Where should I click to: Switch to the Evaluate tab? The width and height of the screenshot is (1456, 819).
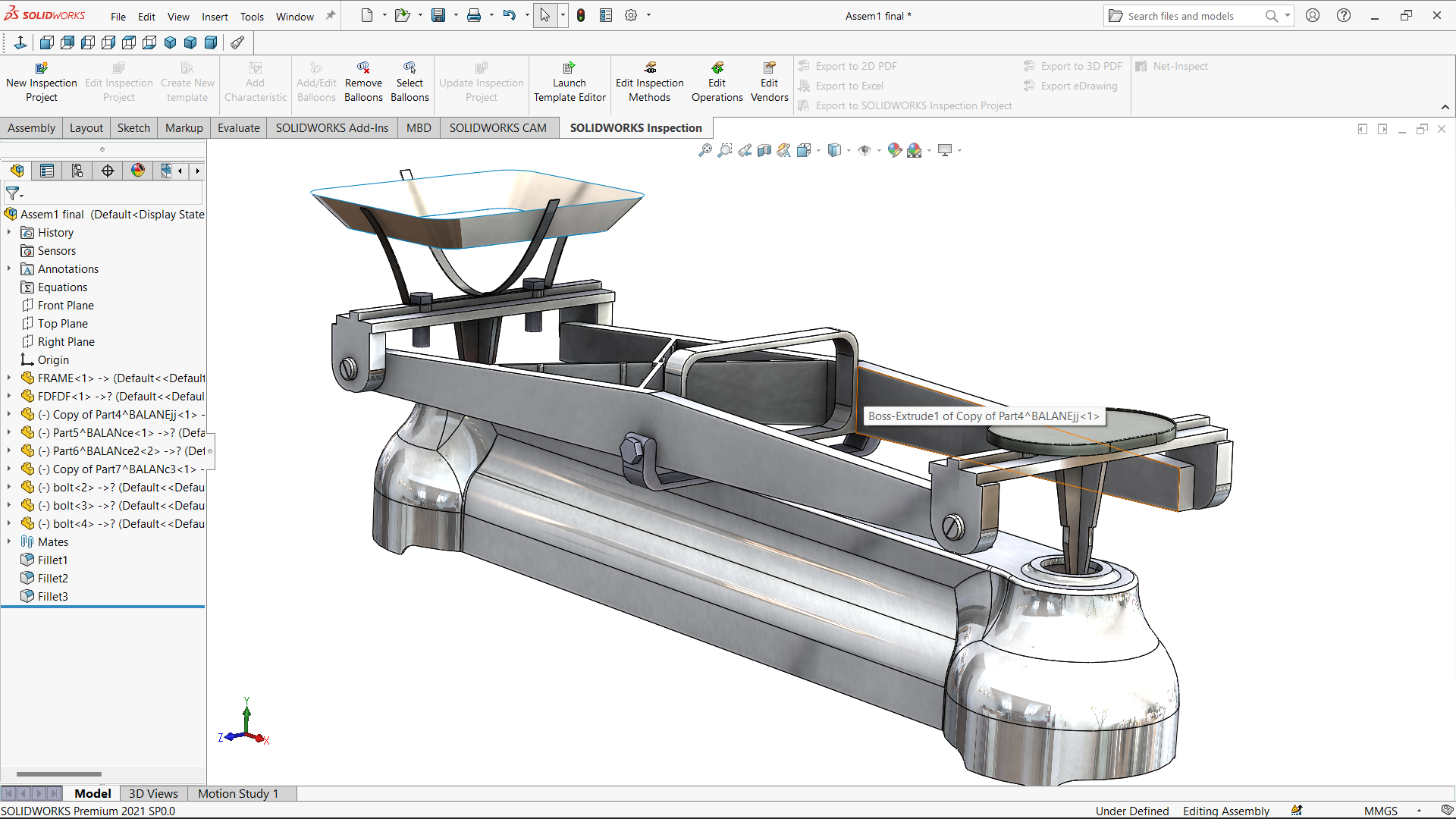pos(239,127)
